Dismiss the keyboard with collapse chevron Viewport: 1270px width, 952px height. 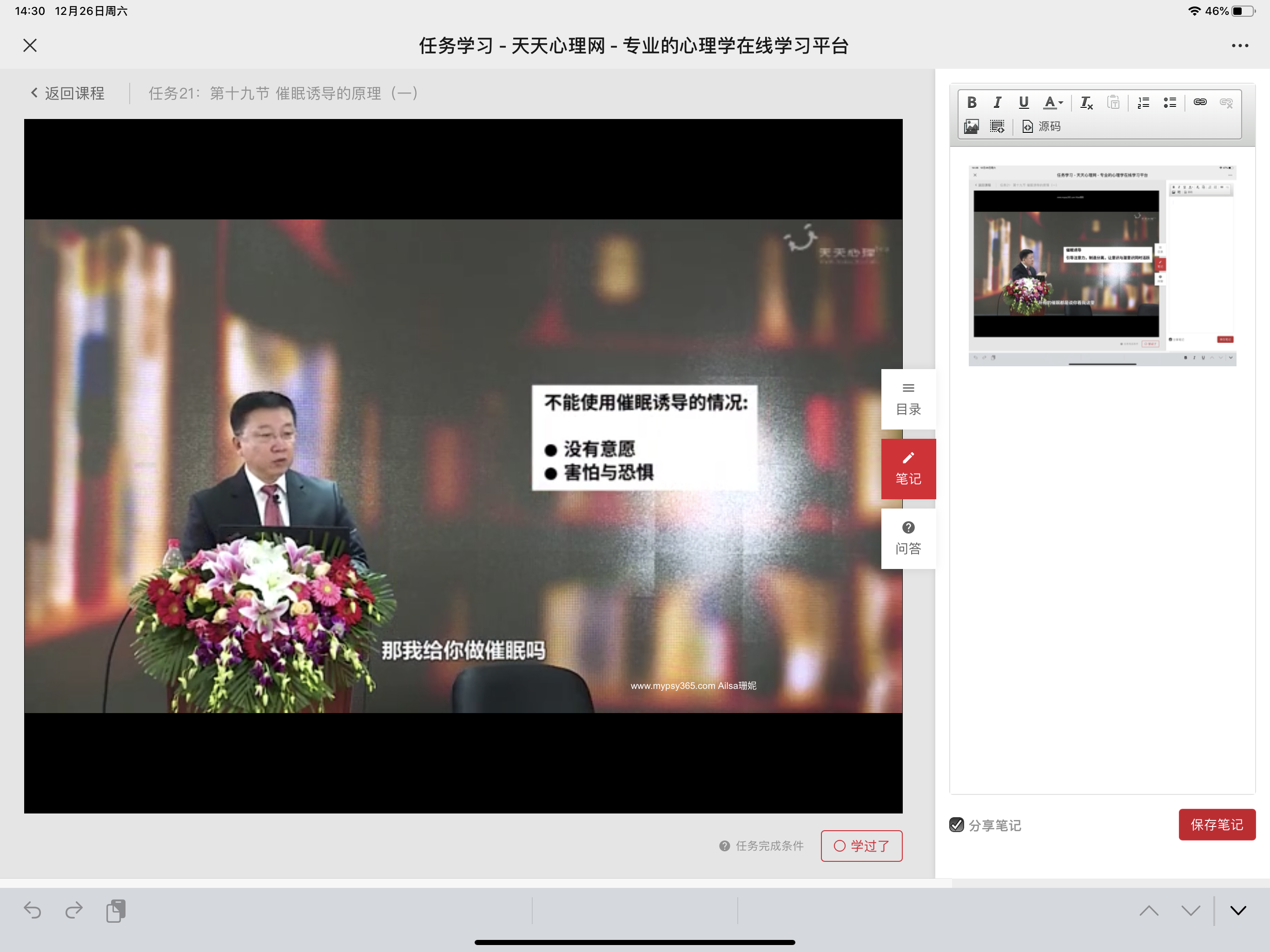[x=1238, y=911]
